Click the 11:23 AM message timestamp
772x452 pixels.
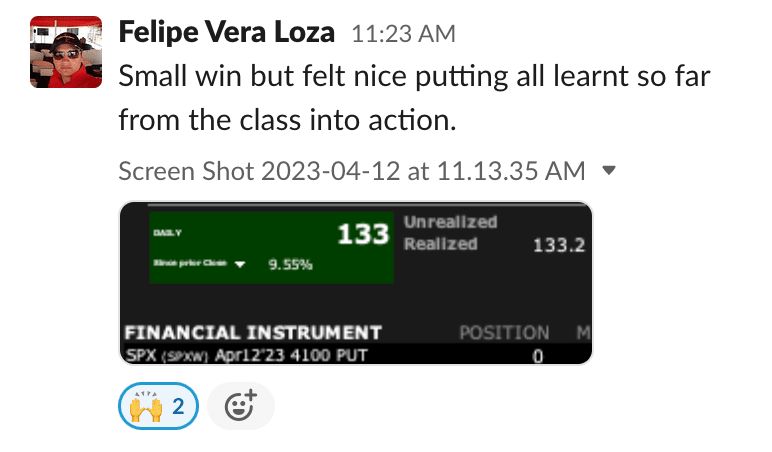click(x=403, y=34)
